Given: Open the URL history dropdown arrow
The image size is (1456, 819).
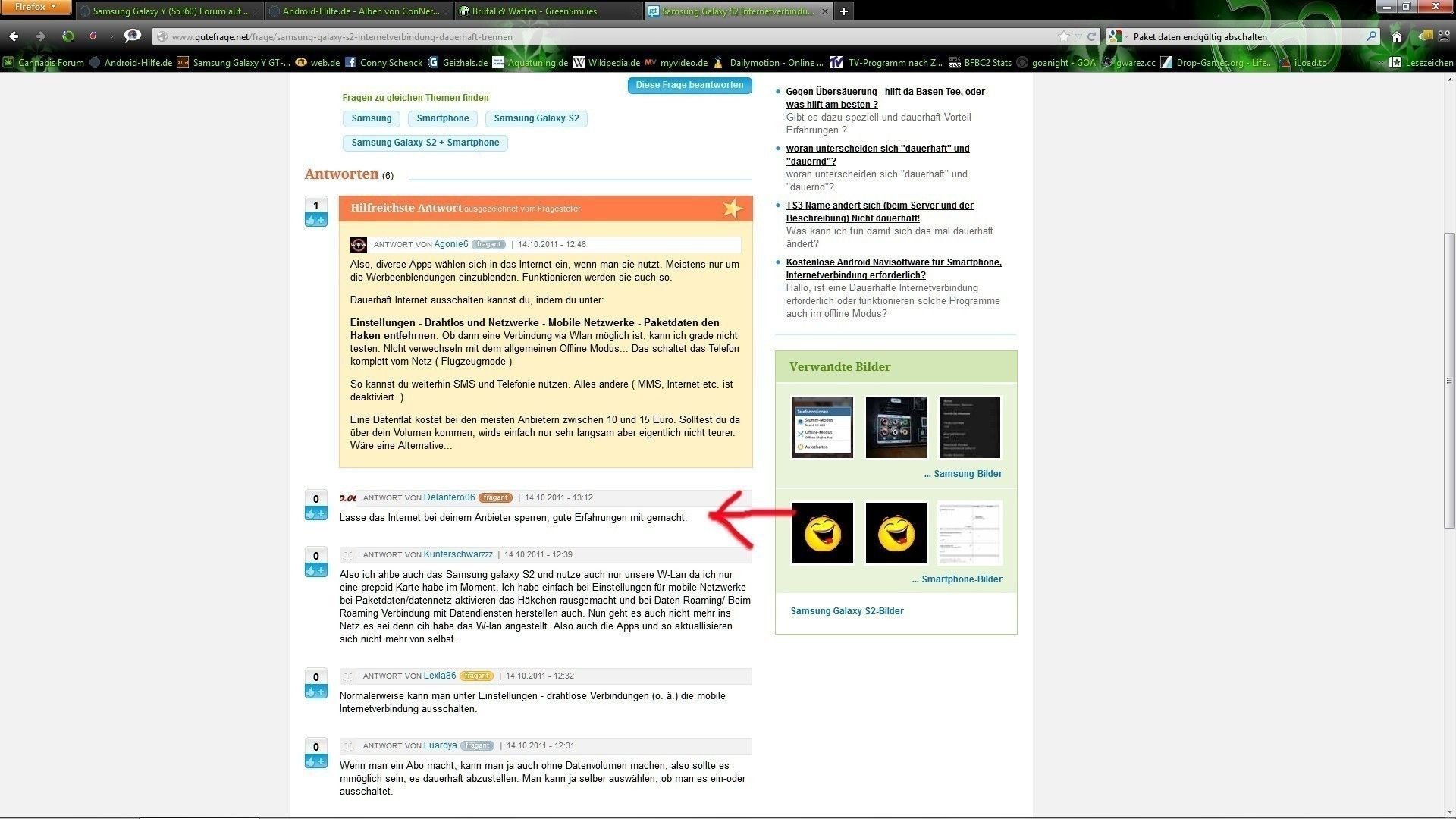Looking at the screenshot, I should 1078,36.
